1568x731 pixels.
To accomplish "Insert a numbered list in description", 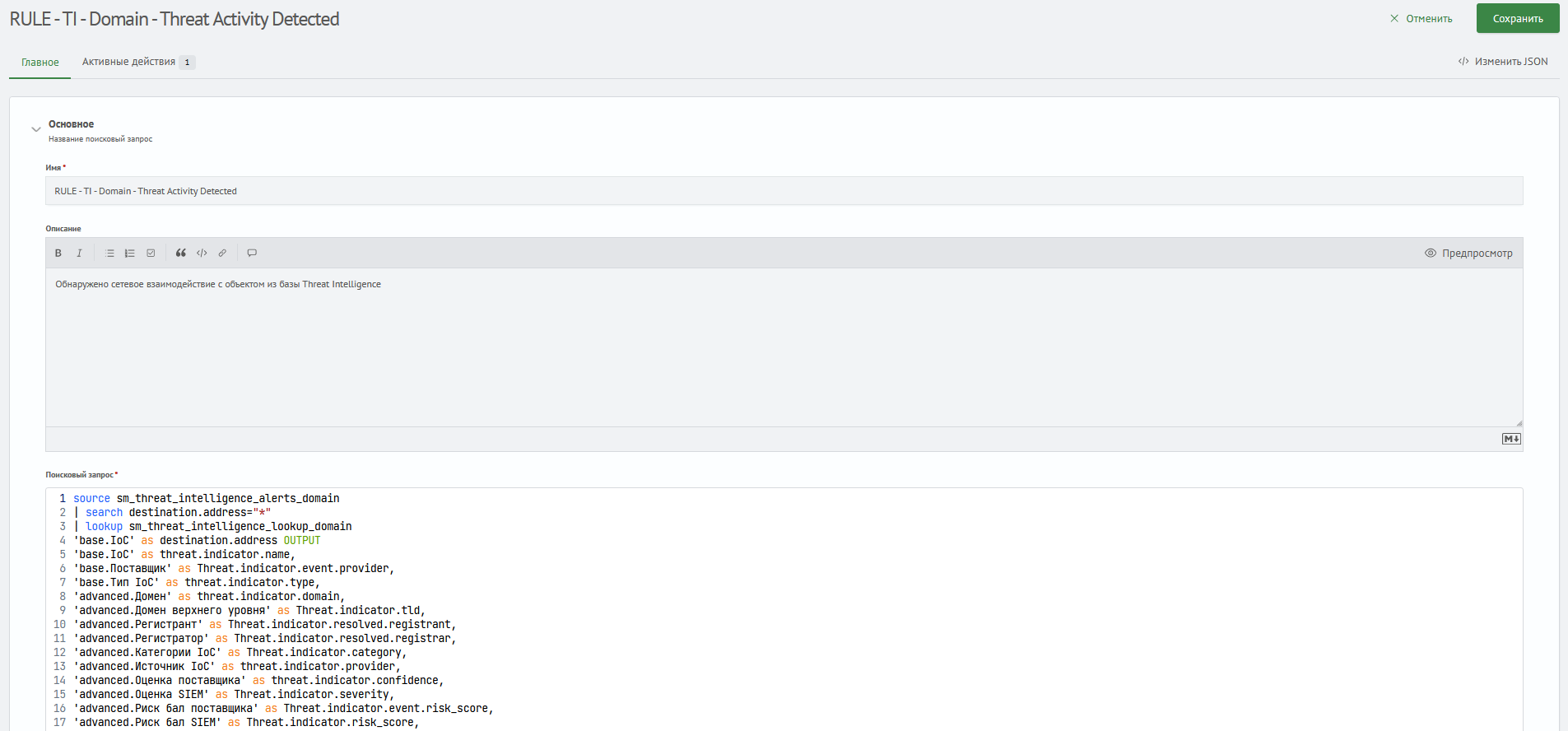I will (x=130, y=253).
